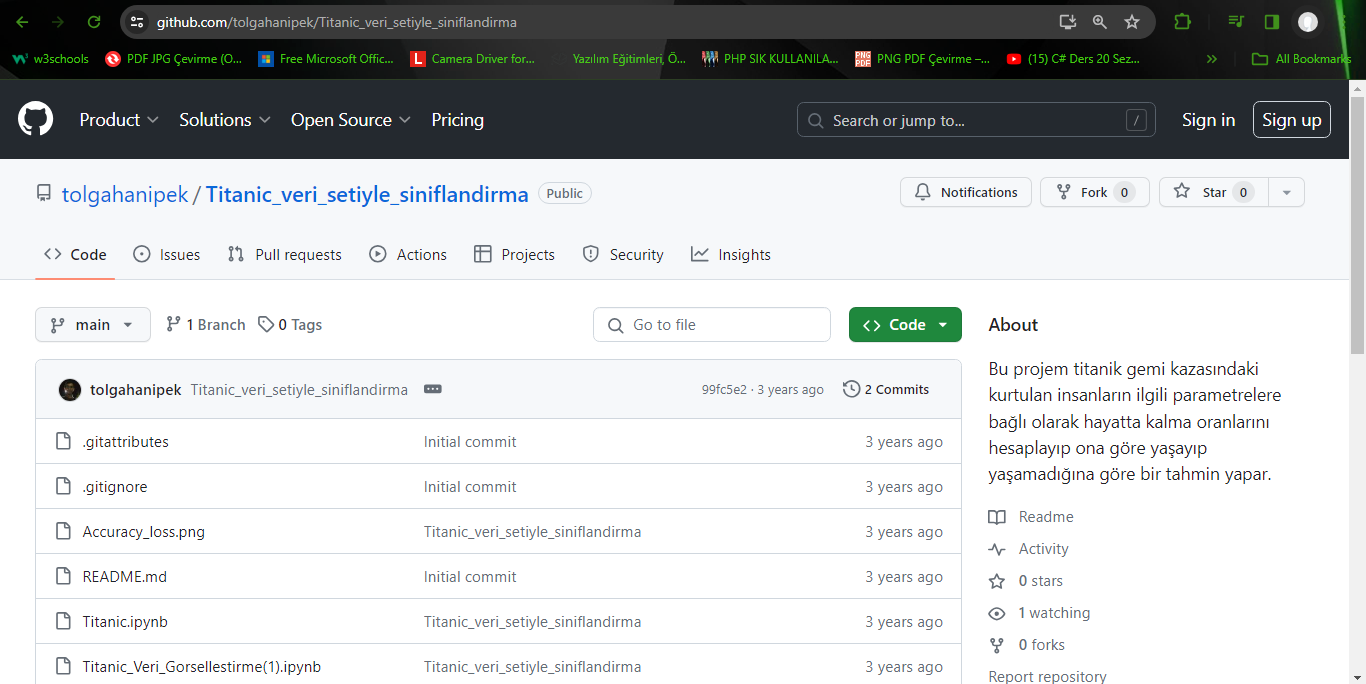This screenshot has height=684, width=1366.
Task: Click the Sign up button
Action: [1291, 120]
